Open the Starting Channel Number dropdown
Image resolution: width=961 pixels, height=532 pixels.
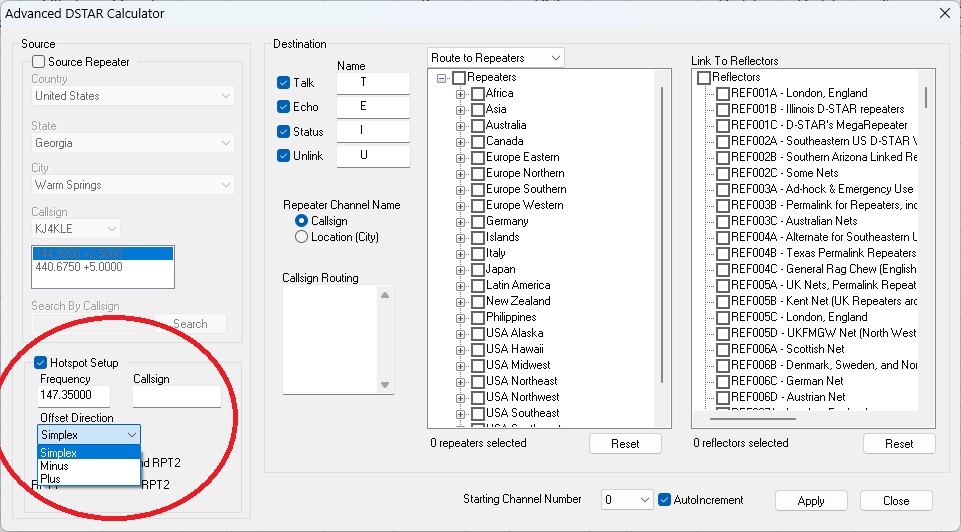[626, 500]
